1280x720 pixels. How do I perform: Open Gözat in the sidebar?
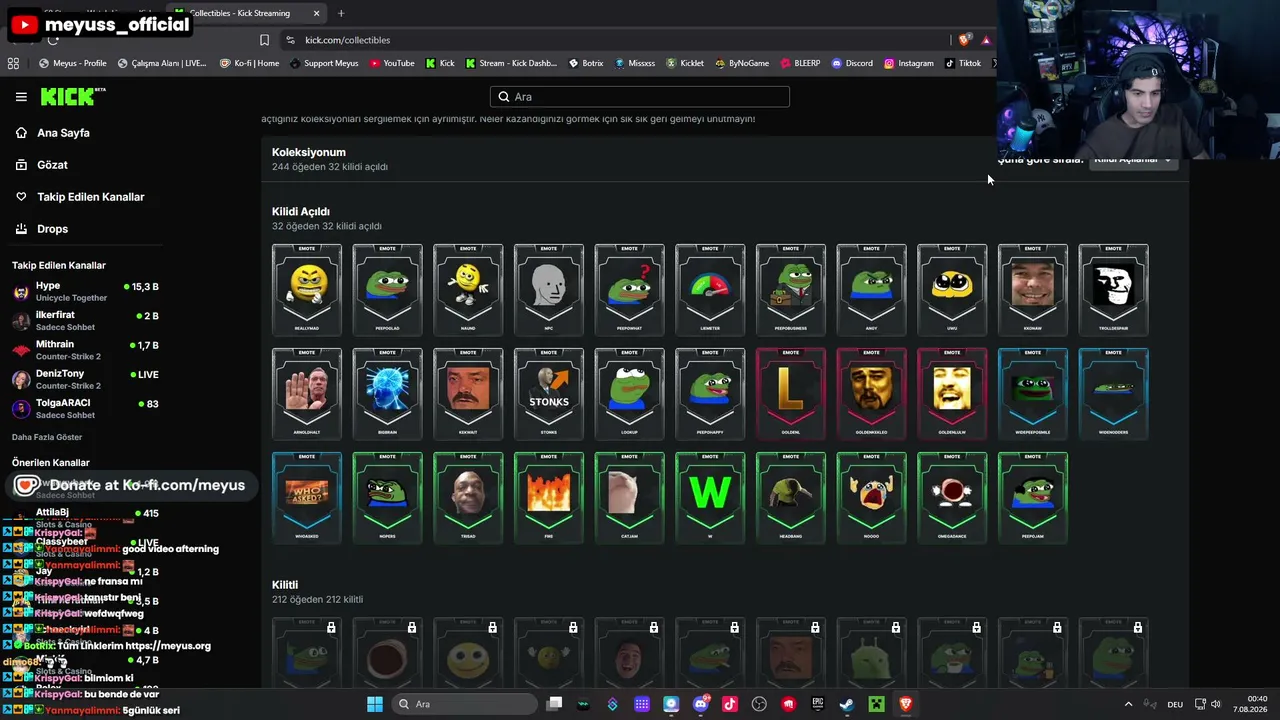click(x=52, y=165)
